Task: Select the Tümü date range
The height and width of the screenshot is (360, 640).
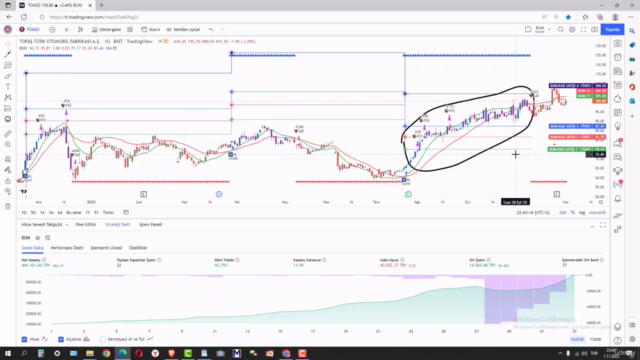Action: point(108,213)
